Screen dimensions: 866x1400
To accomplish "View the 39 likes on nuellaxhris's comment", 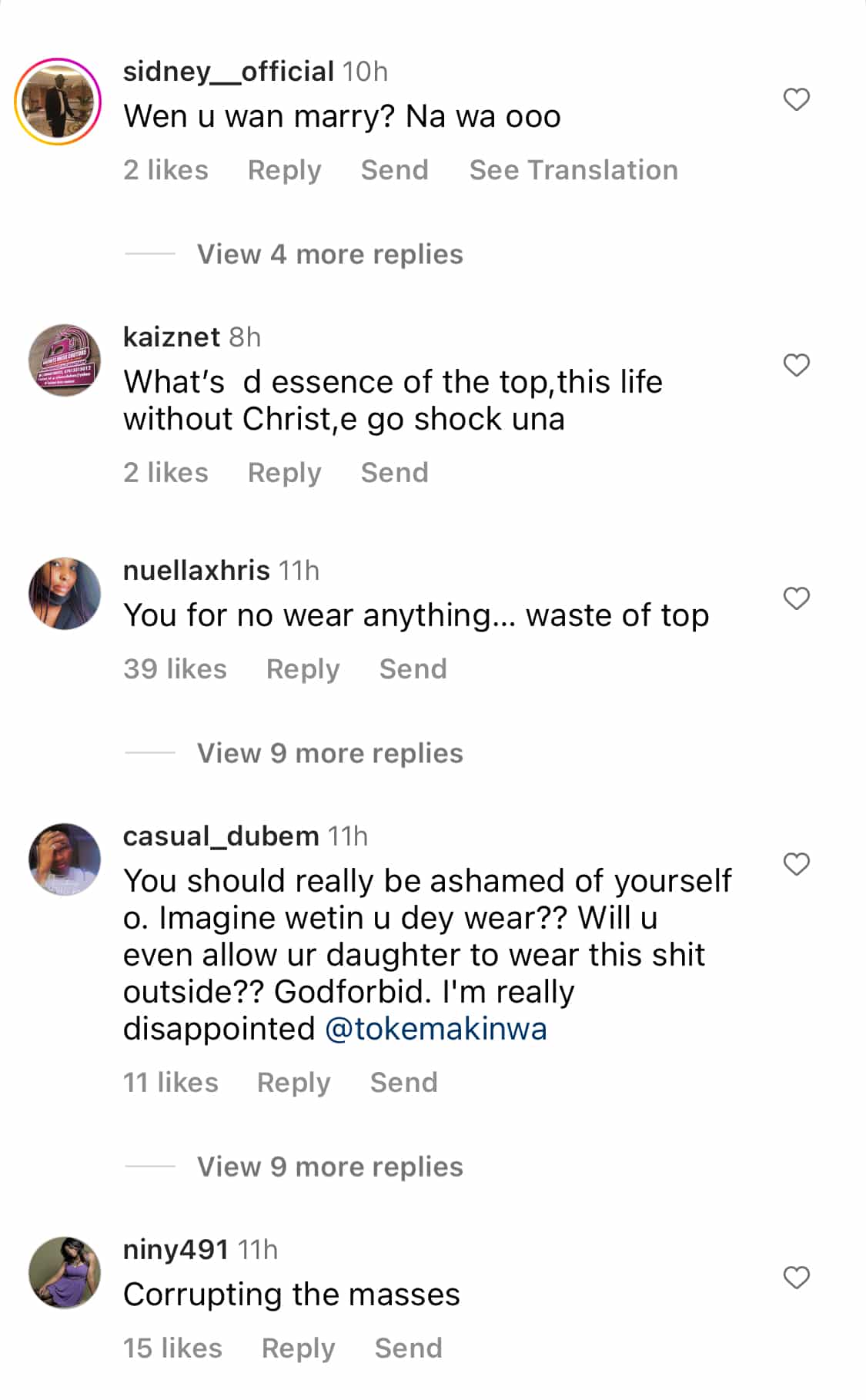I will 175,669.
